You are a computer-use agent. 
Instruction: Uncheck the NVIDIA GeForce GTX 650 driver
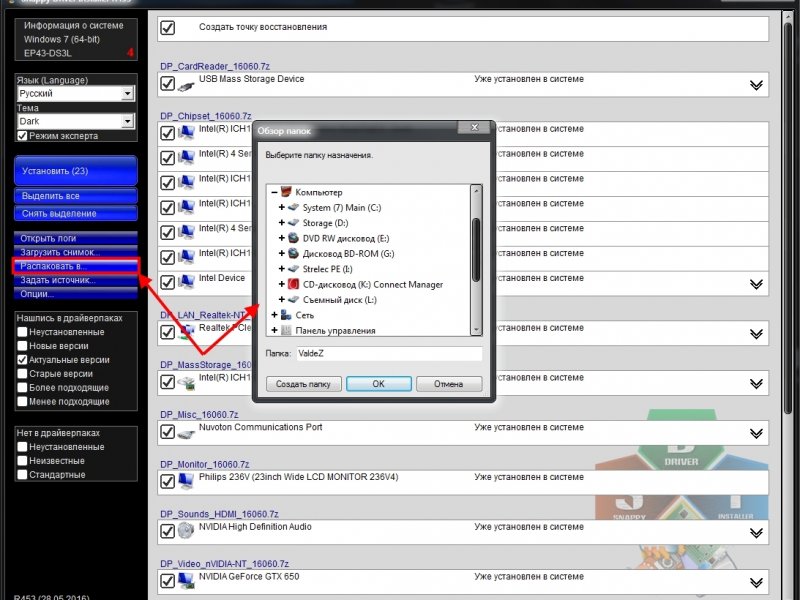point(167,581)
